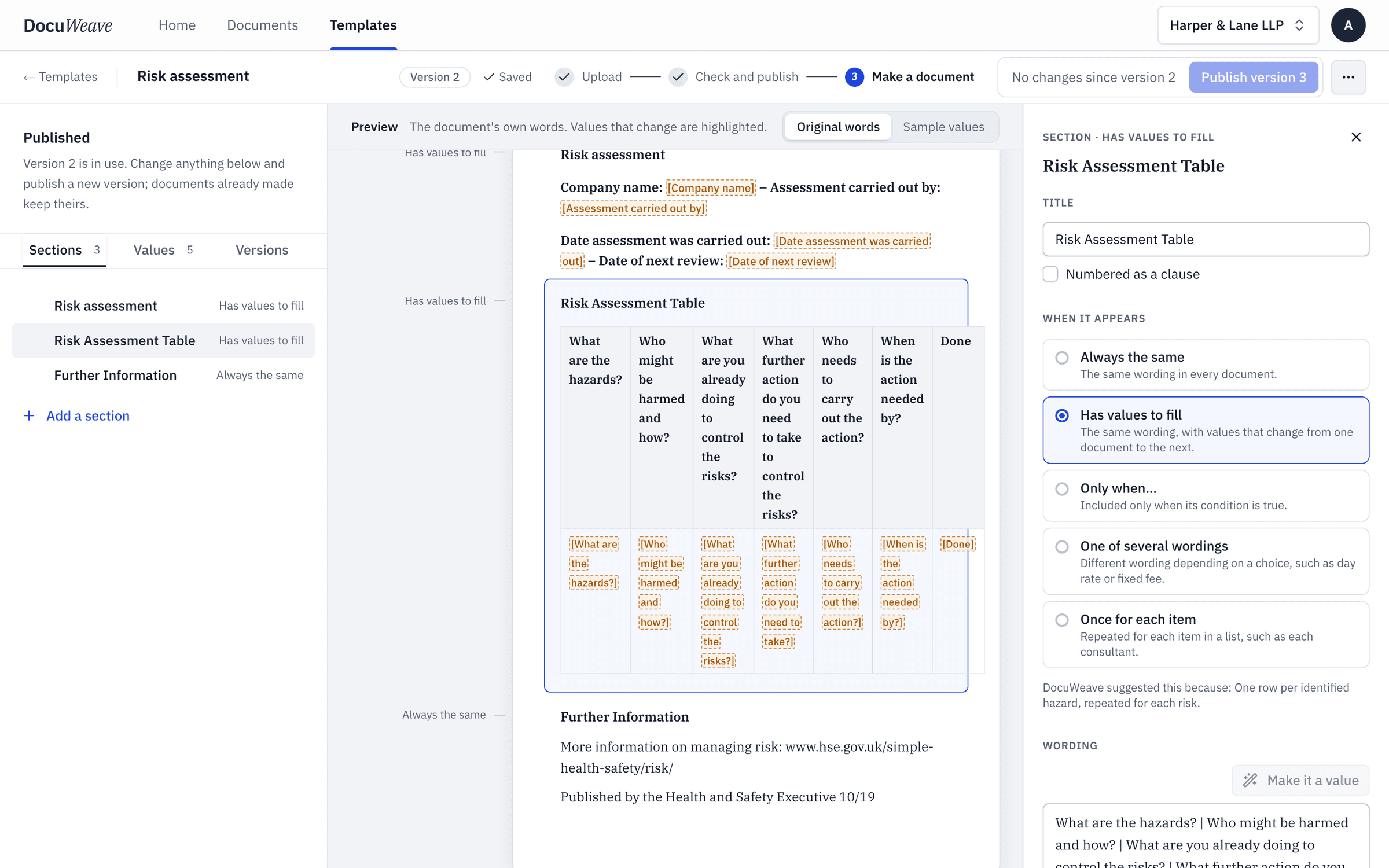This screenshot has height=868, width=1389.
Task: Click the [Done] placeholder in the table
Action: [958, 544]
